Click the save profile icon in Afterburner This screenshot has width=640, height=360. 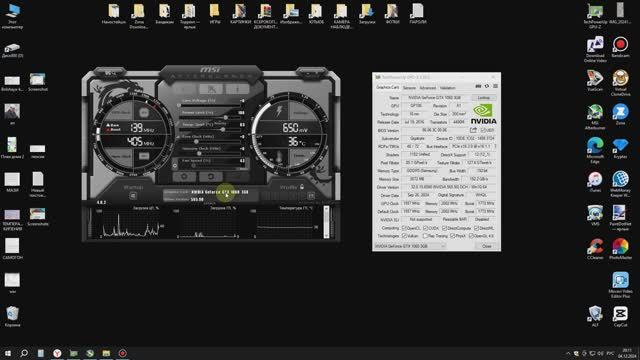click(x=311, y=196)
